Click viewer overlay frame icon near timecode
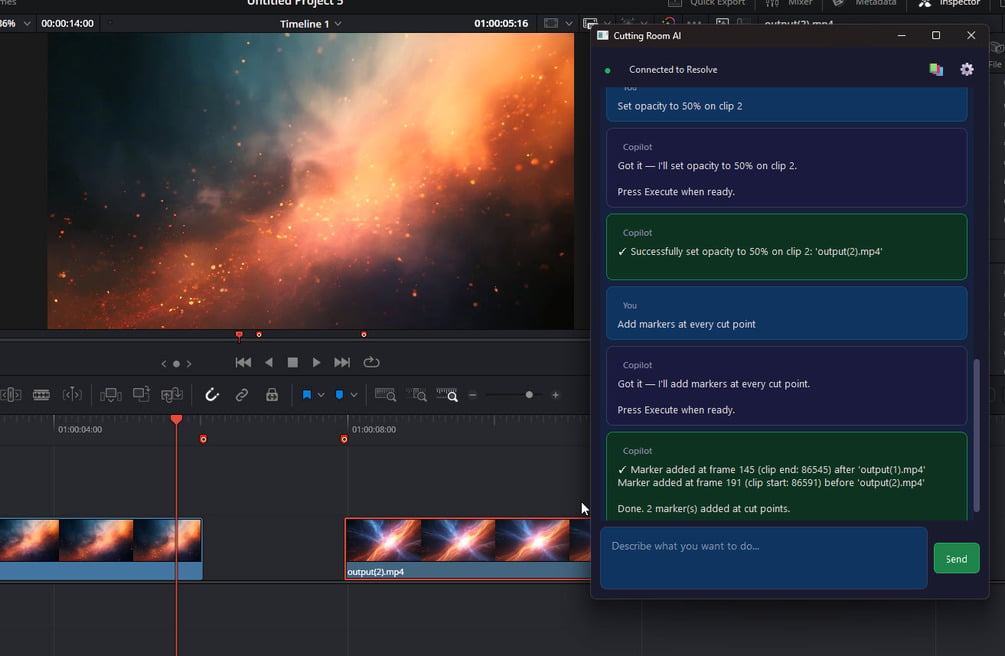This screenshot has height=656, width=1005. coord(551,23)
